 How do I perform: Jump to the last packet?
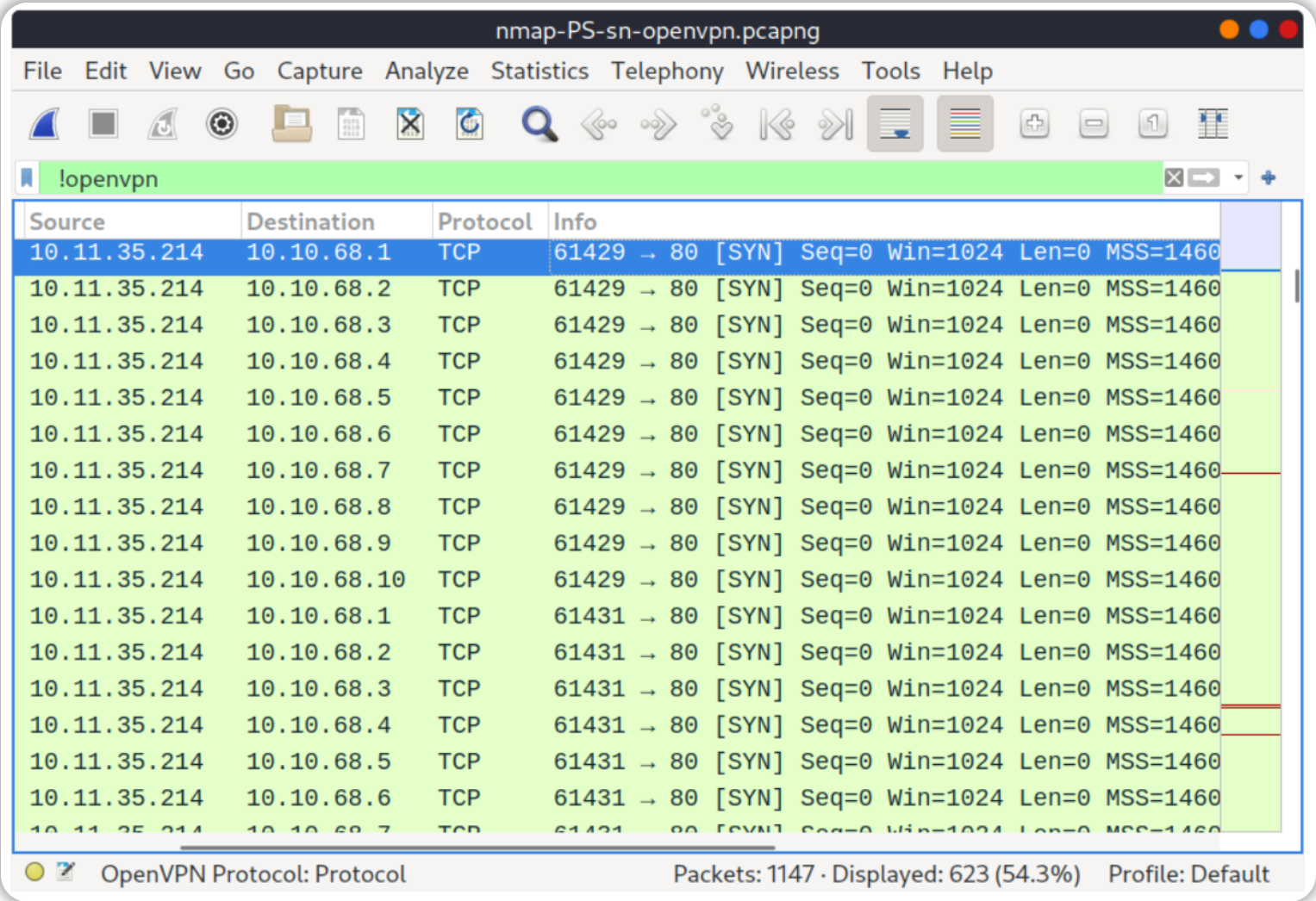coord(836,124)
